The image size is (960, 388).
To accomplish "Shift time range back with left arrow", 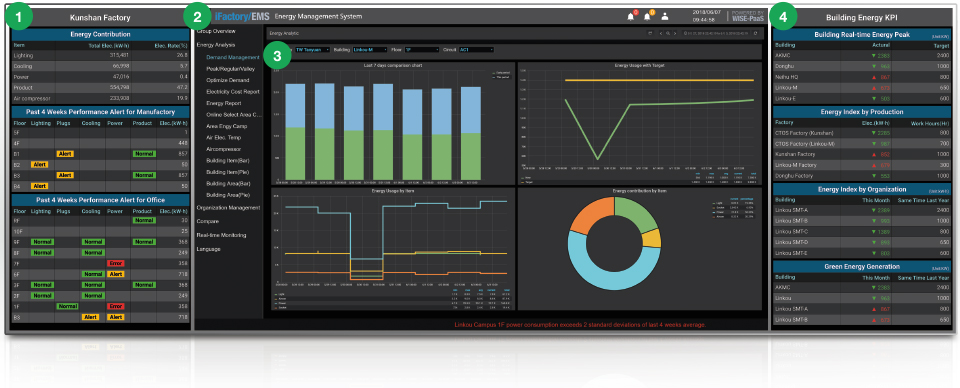I will (x=661, y=33).
